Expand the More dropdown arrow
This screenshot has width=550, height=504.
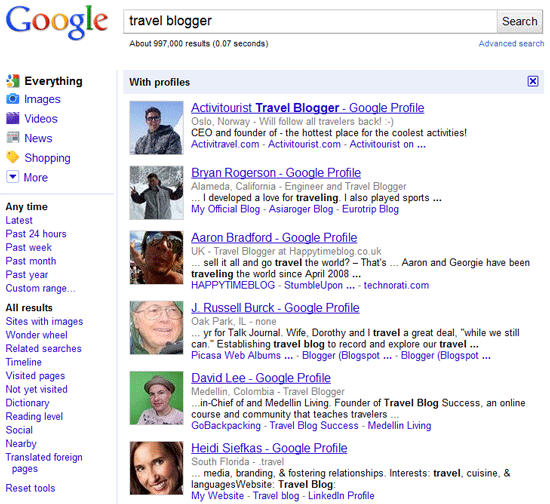coord(13,177)
